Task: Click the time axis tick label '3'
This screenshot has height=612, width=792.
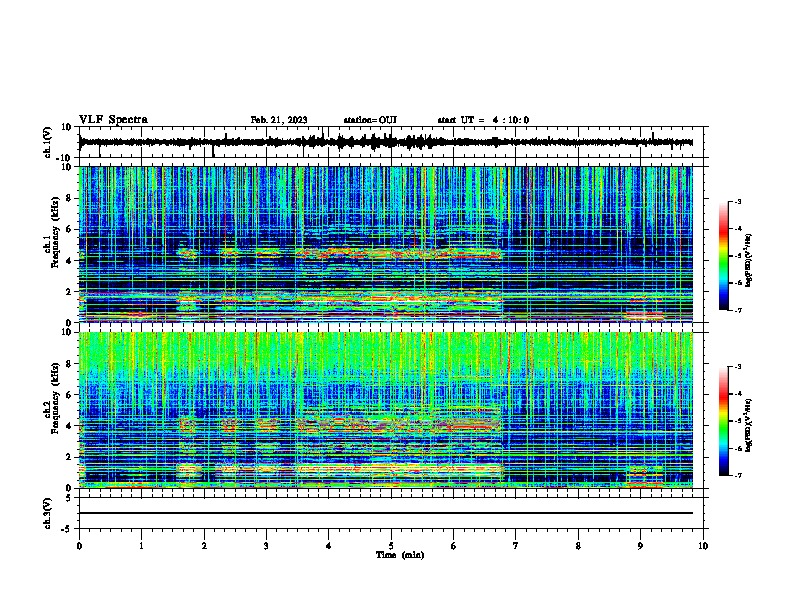Action: coord(266,546)
